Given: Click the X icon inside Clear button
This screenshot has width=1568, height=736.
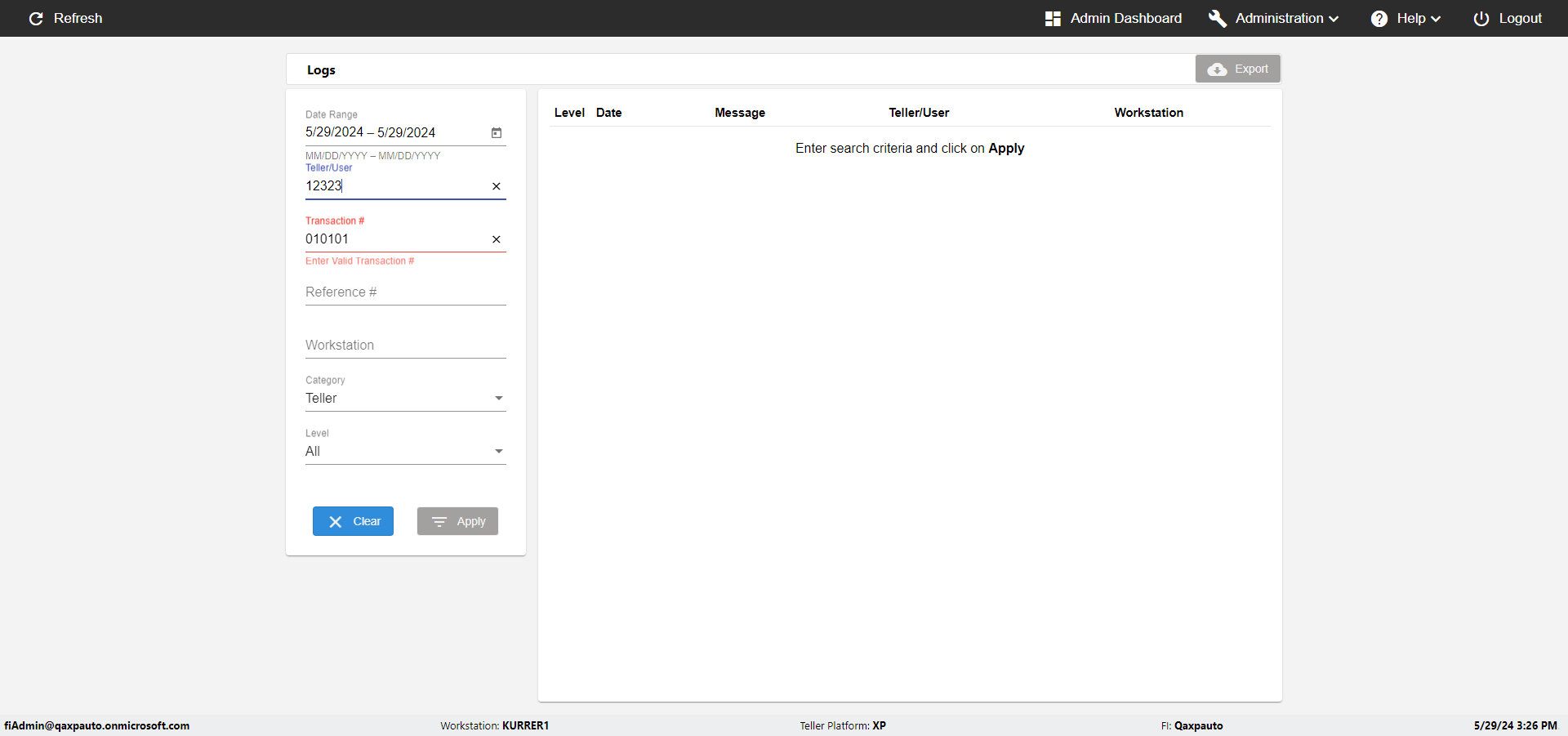Looking at the screenshot, I should click(x=335, y=522).
